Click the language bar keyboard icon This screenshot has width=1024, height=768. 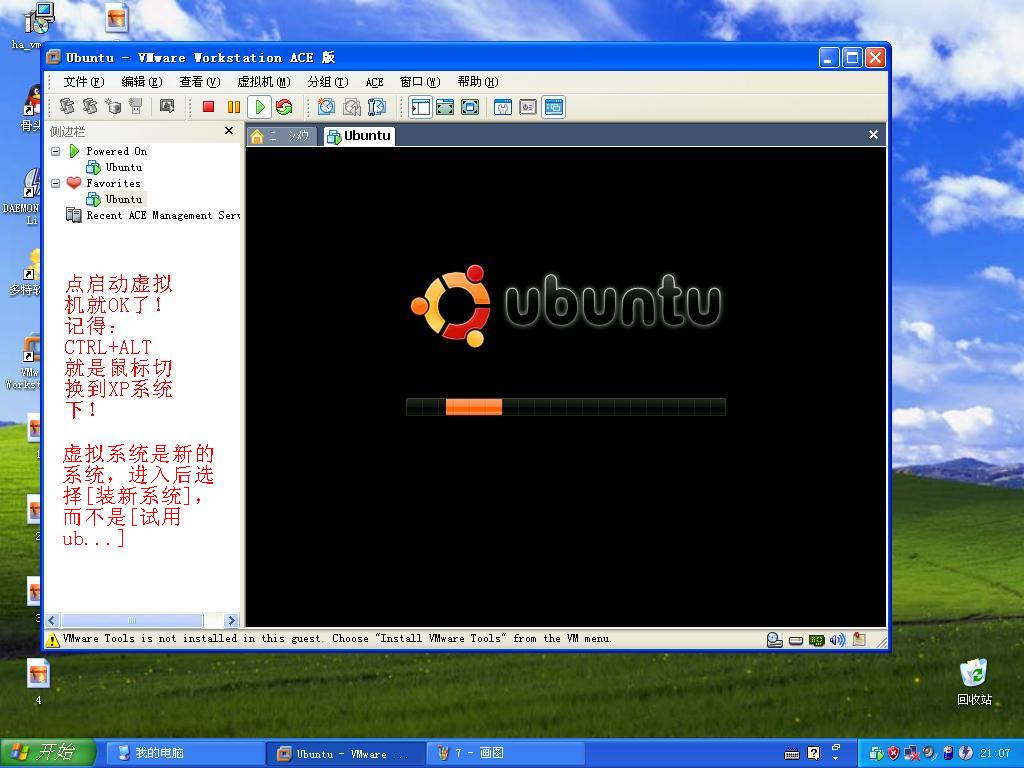(x=792, y=754)
